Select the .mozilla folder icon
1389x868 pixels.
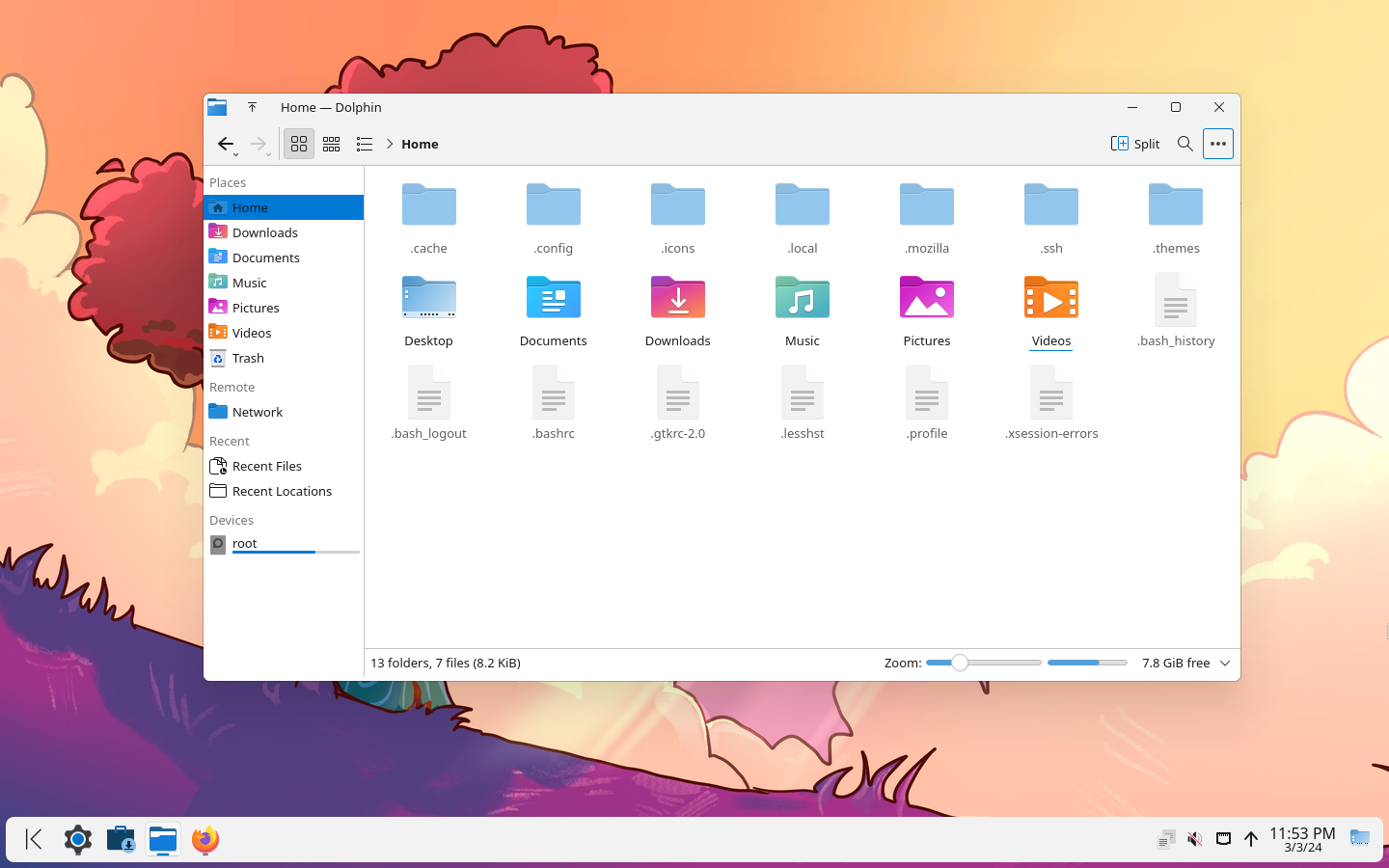[926, 204]
